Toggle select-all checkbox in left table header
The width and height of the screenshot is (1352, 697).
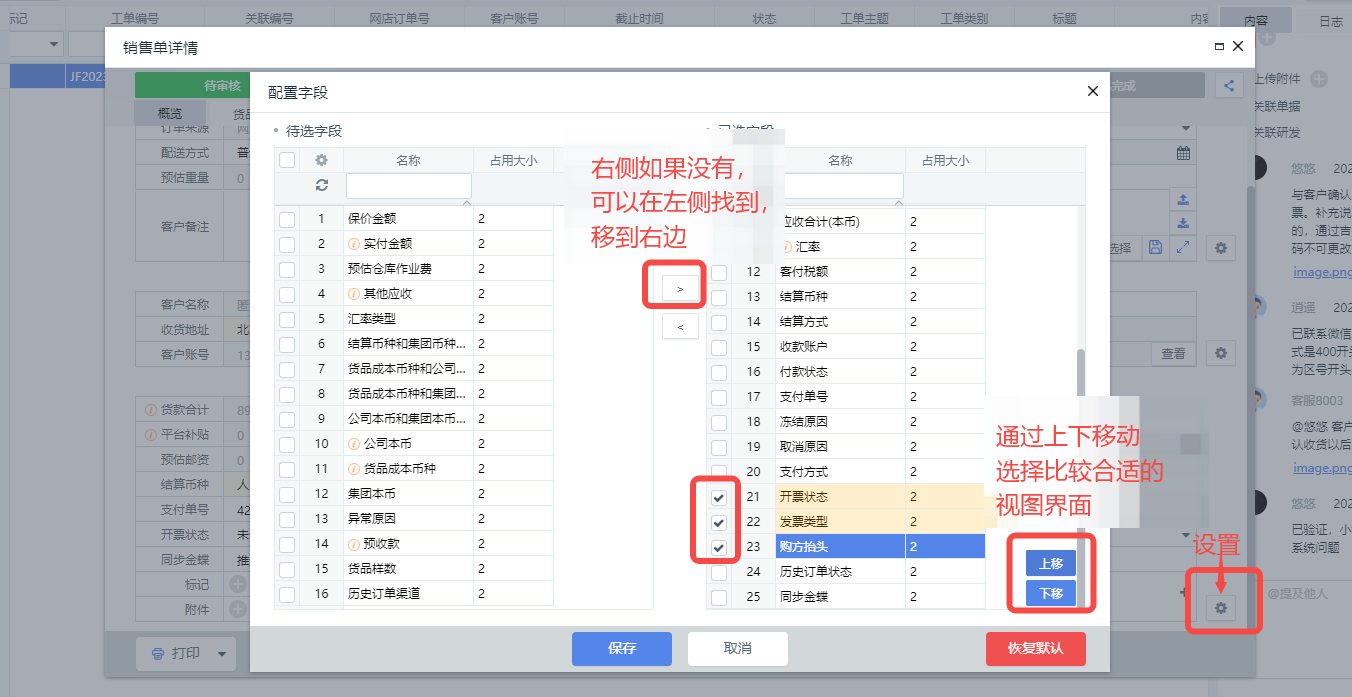pos(287,160)
